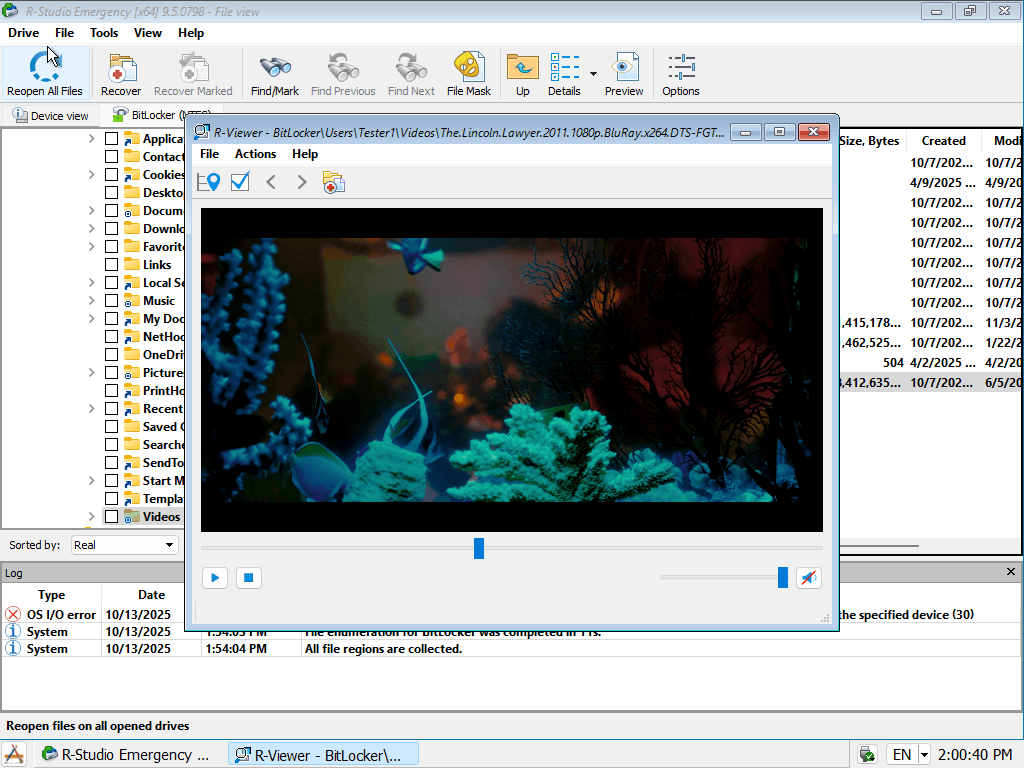Click the Created column header
Image resolution: width=1024 pixels, height=768 pixels.
coord(943,141)
